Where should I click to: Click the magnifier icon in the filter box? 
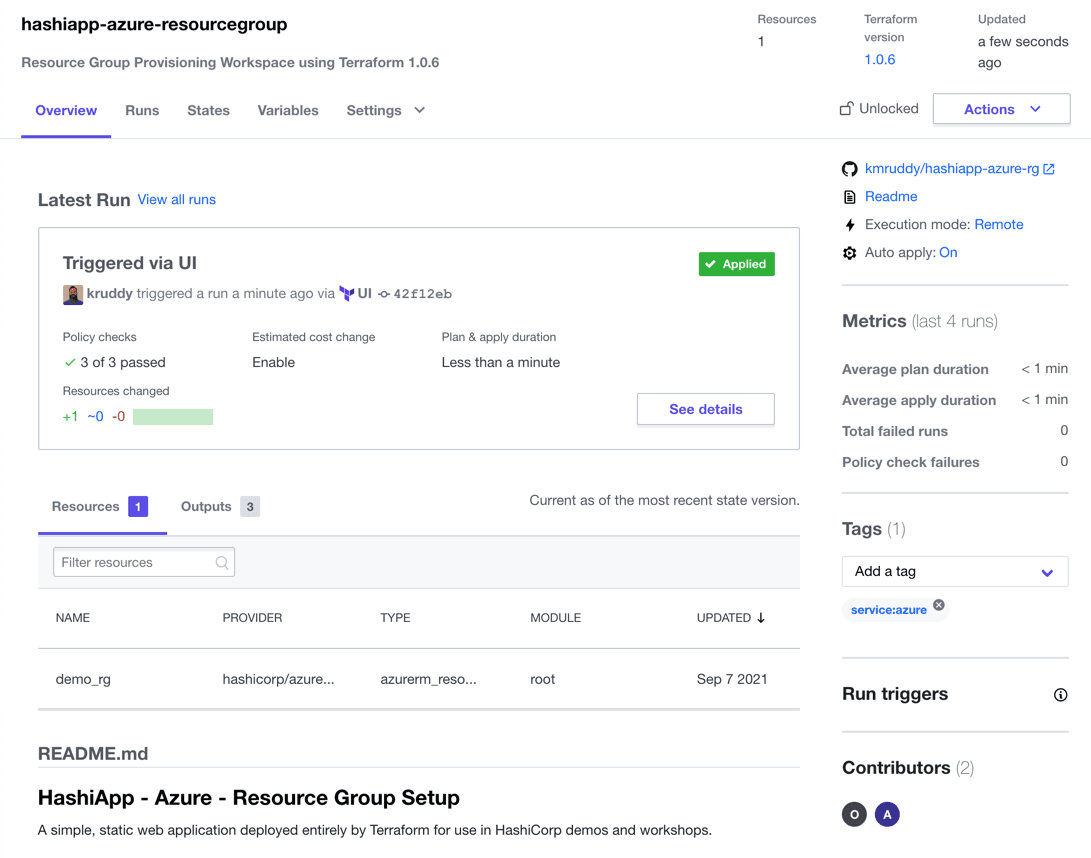click(221, 562)
